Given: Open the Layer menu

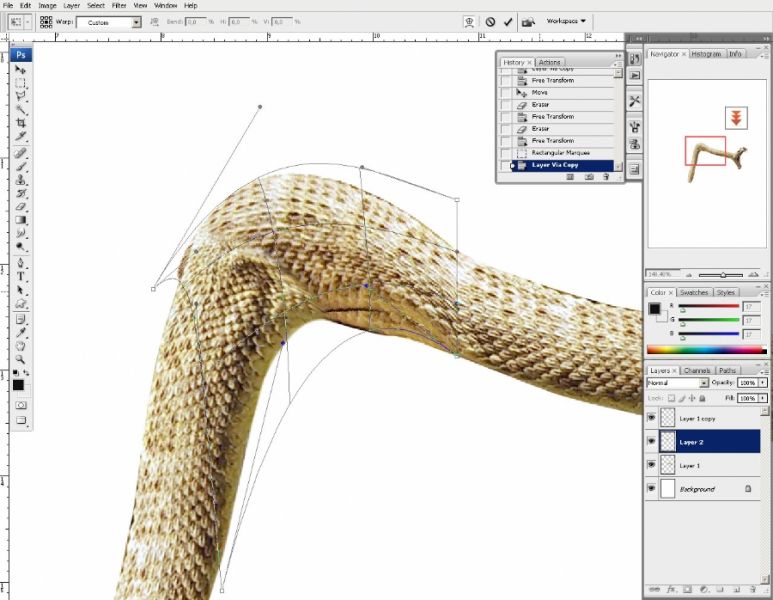Looking at the screenshot, I should coord(71,5).
